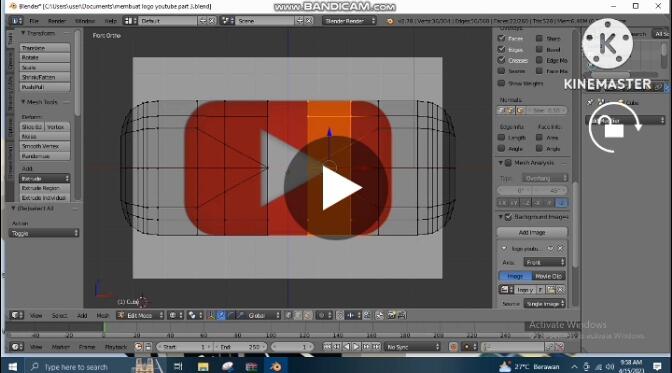The height and width of the screenshot is (373, 672).
Task: Select the Movie Clip source toggle
Action: (549, 276)
